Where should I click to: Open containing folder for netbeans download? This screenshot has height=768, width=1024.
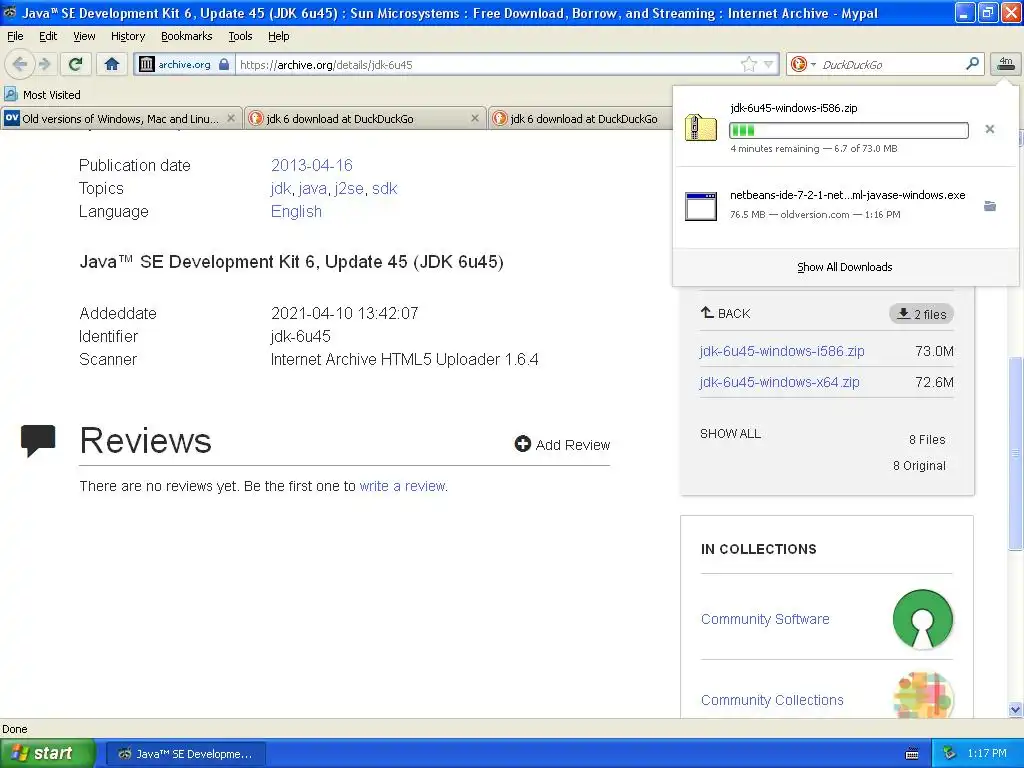[x=989, y=206]
